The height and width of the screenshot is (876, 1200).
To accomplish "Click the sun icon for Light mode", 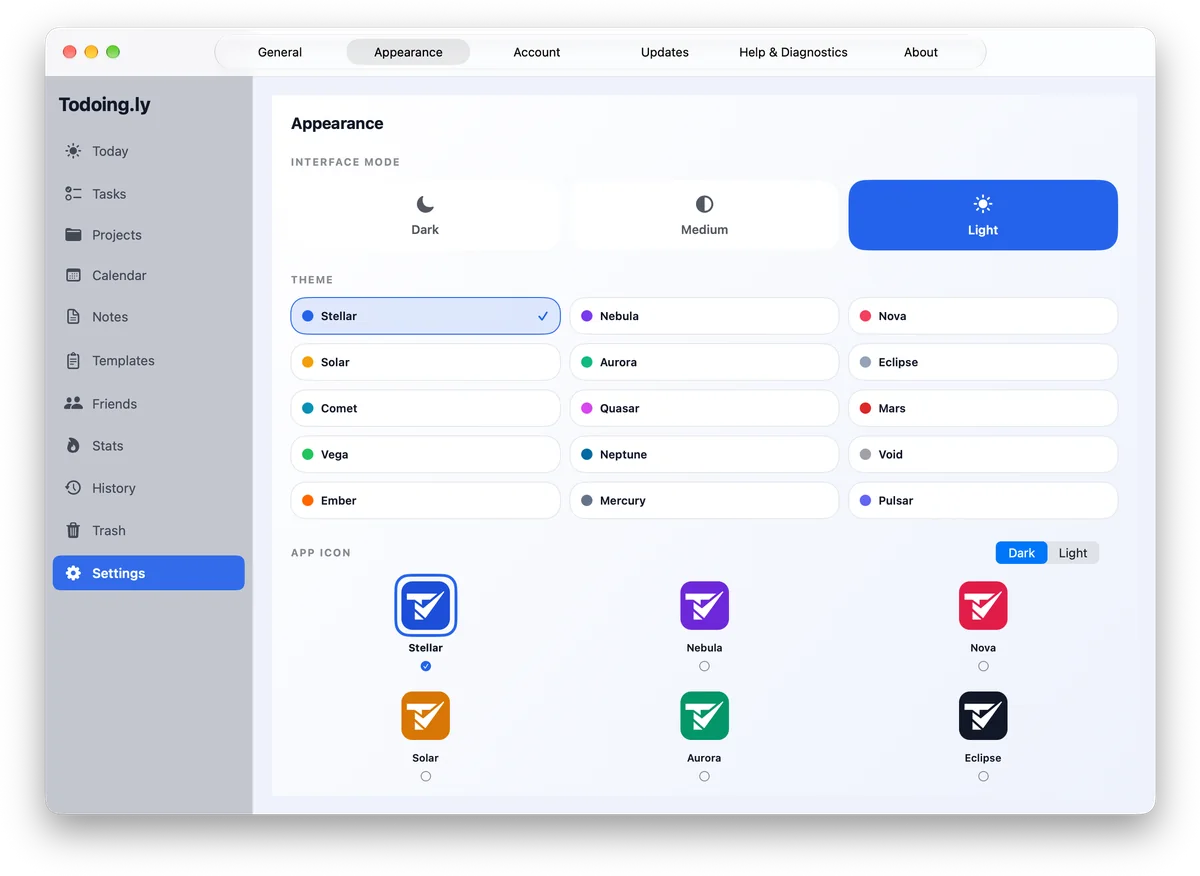I will coord(983,204).
